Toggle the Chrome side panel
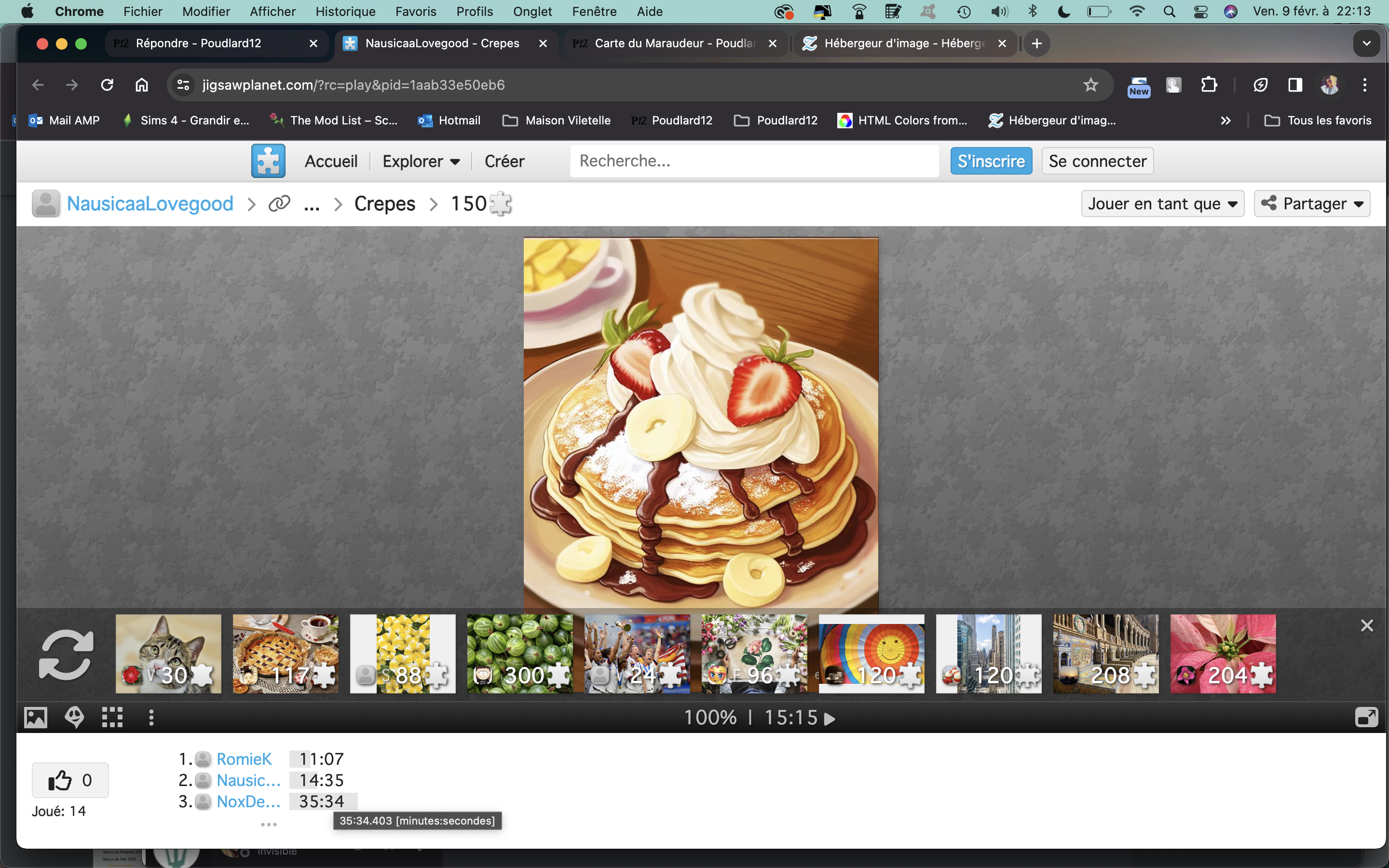This screenshot has width=1389, height=868. point(1295,85)
